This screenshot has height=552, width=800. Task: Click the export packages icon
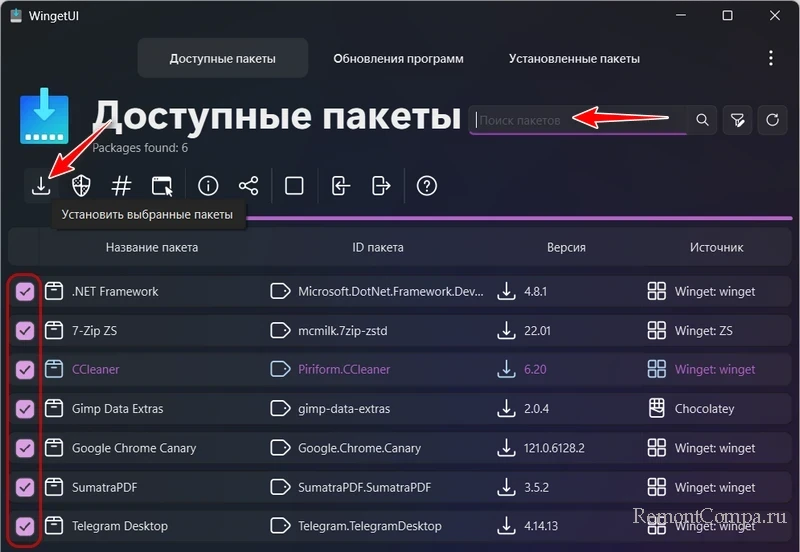381,186
